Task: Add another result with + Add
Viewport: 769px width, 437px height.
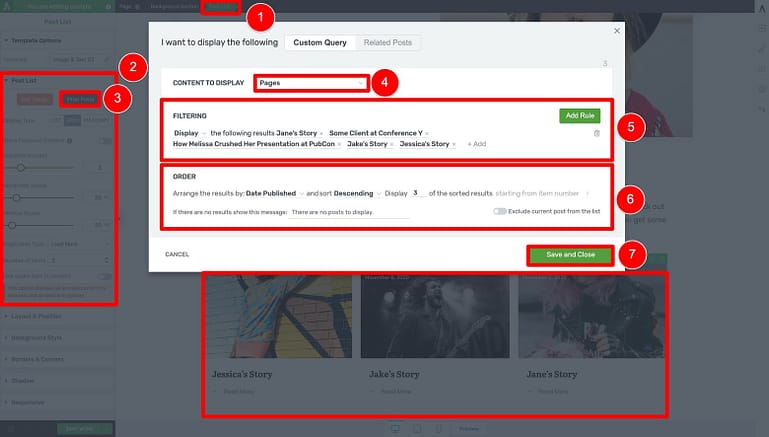Action: point(477,144)
